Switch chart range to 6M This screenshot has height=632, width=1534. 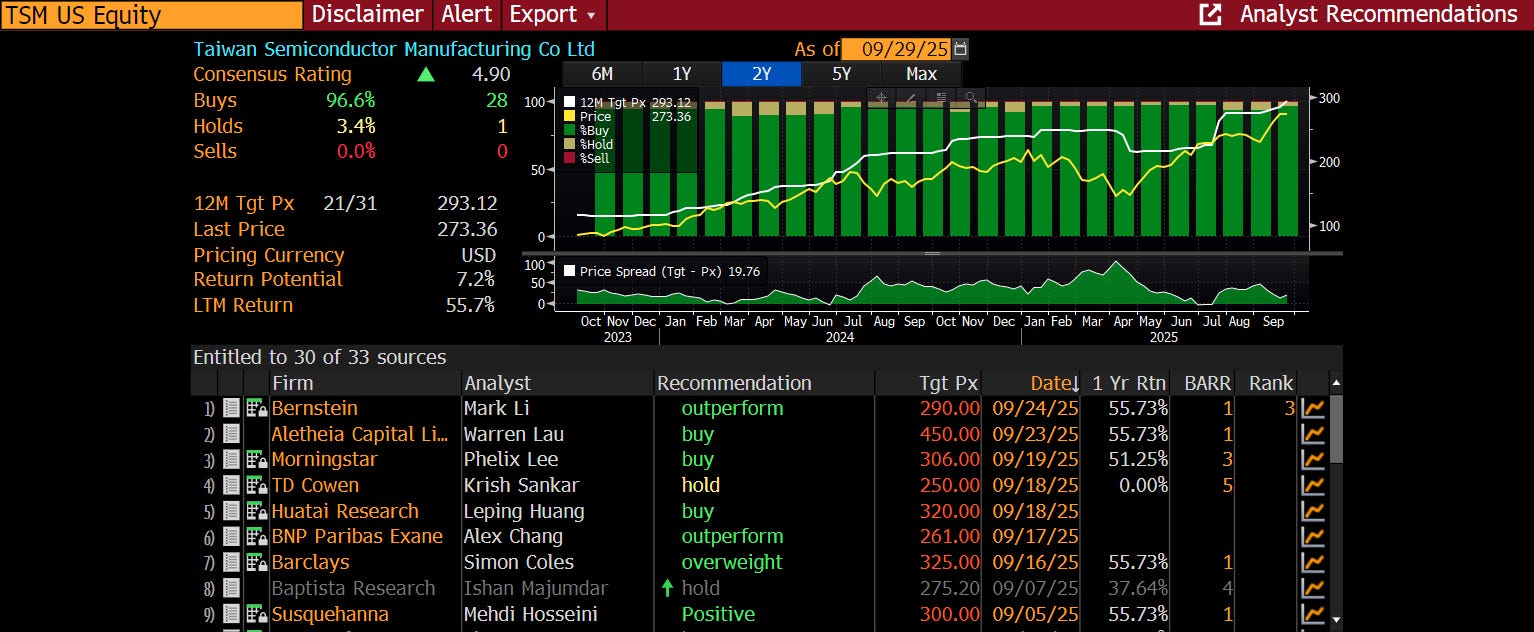tap(602, 74)
